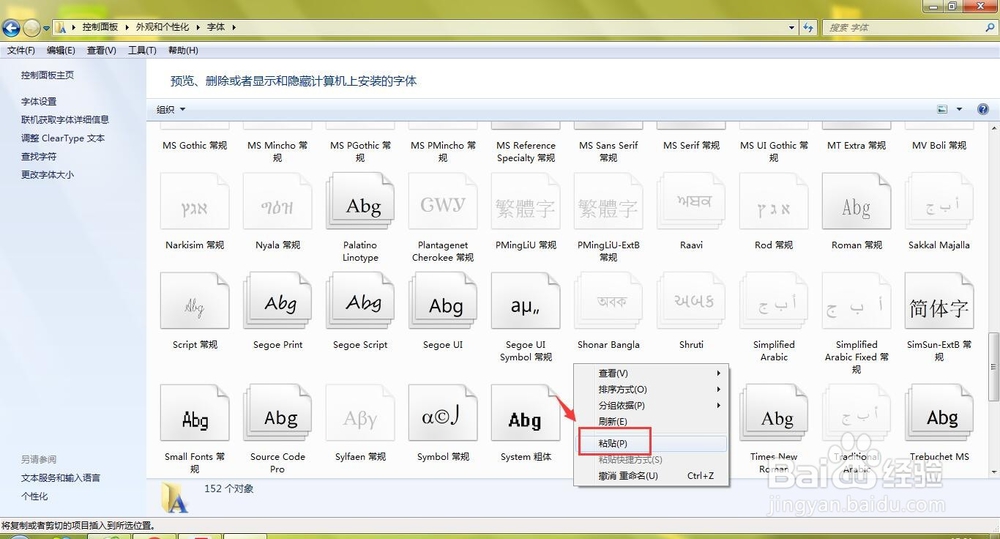This screenshot has height=539, width=1000.
Task: Open the recent pages dropdown arrow
Action: point(46,28)
